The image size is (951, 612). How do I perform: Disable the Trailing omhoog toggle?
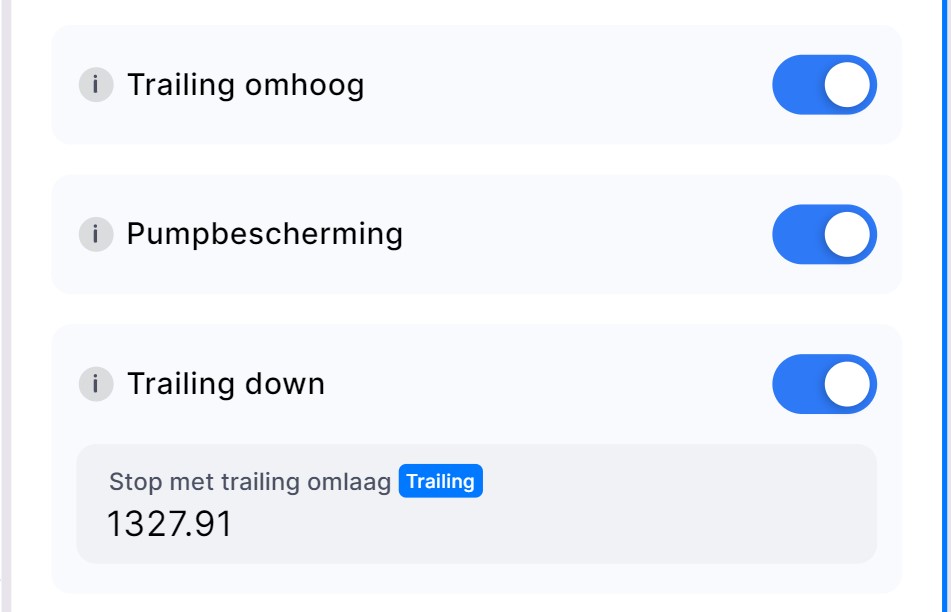click(824, 85)
